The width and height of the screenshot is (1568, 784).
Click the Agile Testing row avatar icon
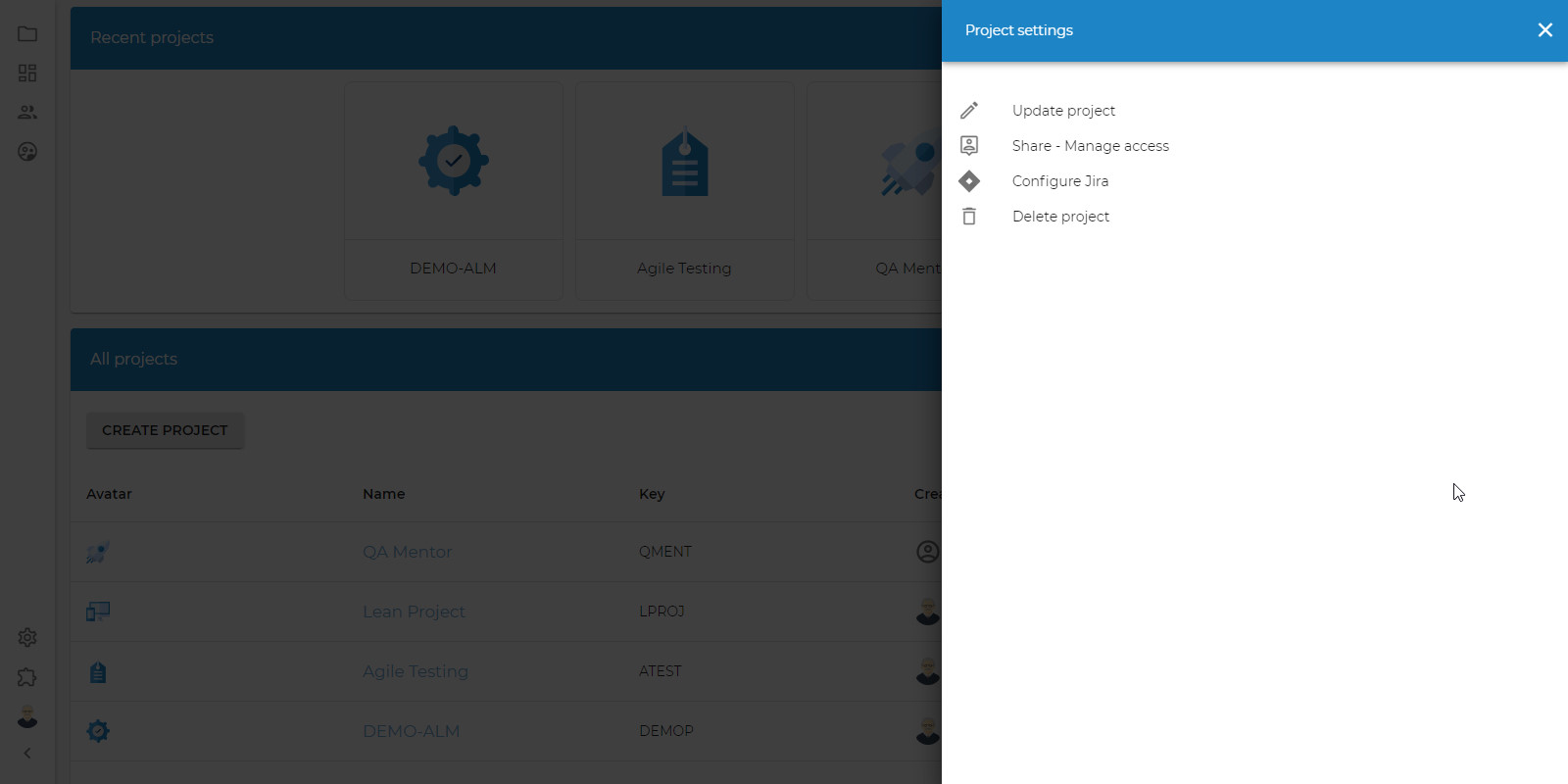(x=98, y=672)
